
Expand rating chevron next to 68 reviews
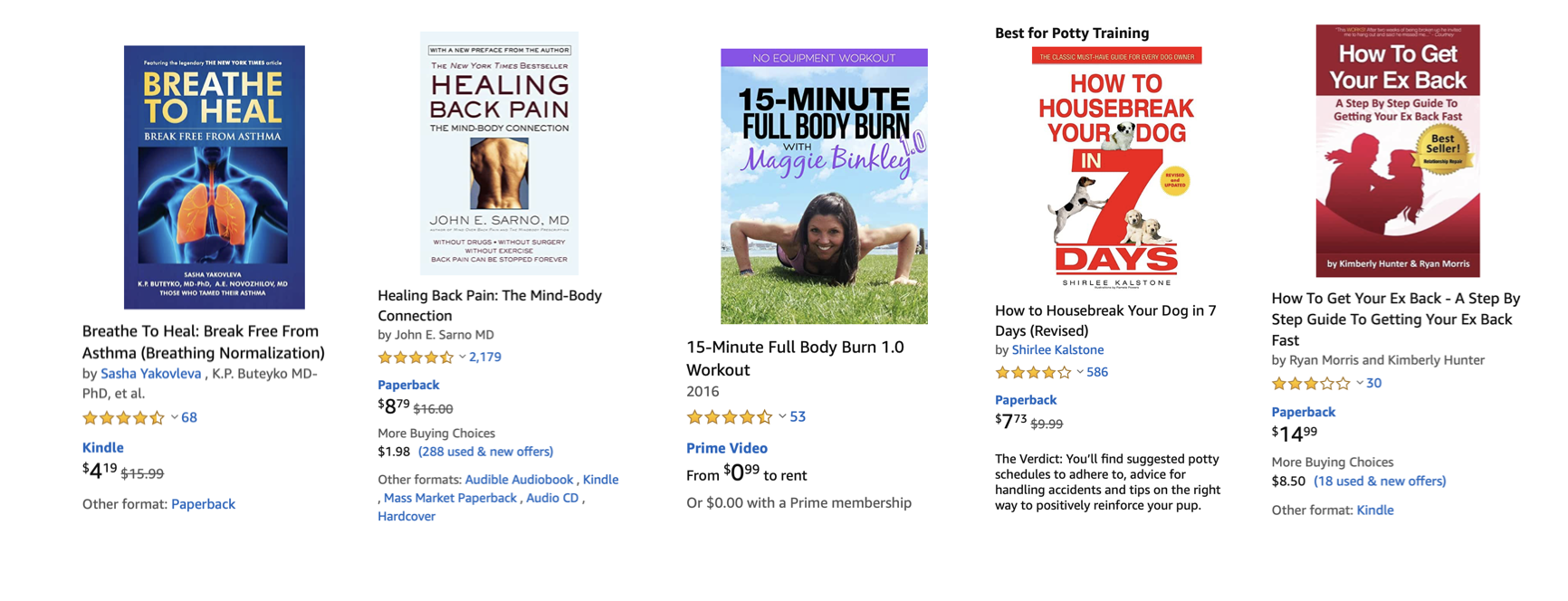[x=175, y=418]
